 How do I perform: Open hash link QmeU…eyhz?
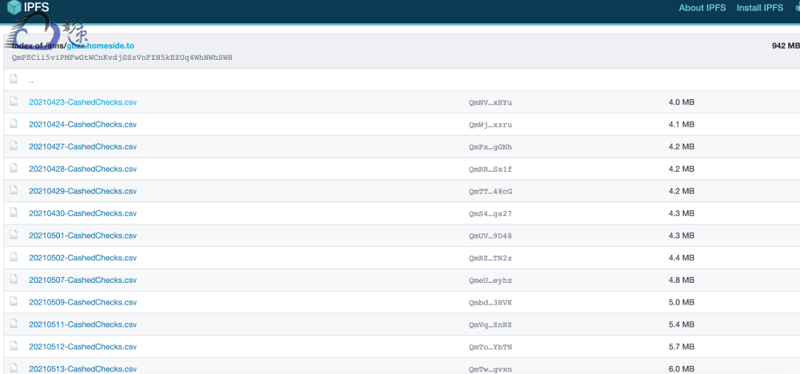(490, 281)
